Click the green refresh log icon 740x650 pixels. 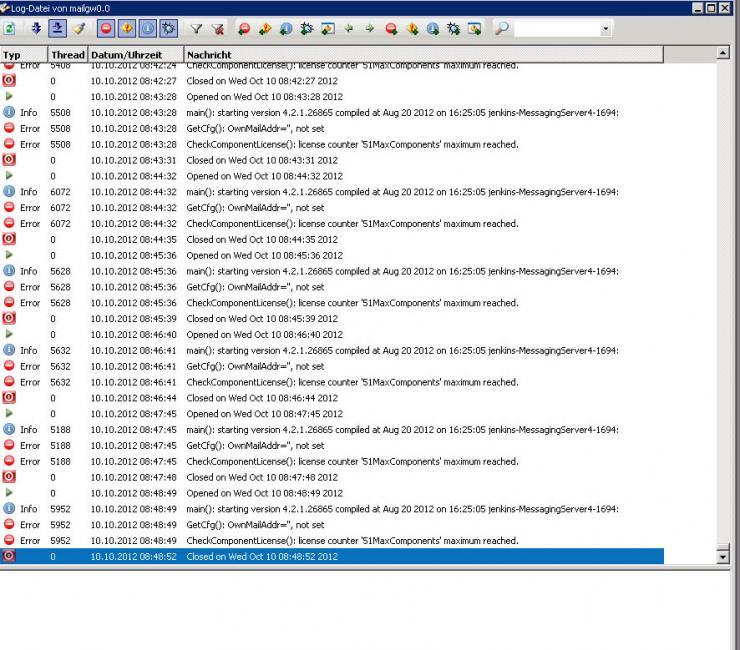point(9,29)
